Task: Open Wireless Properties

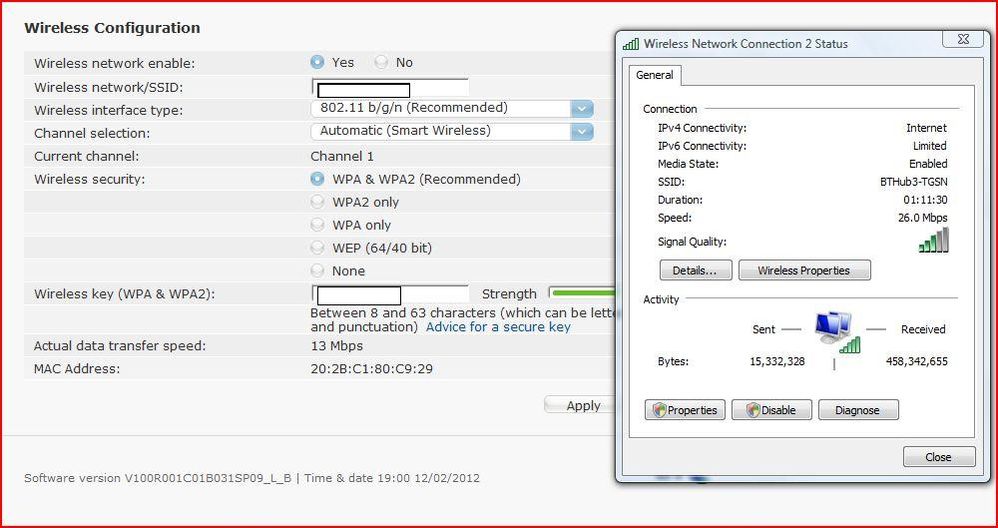Action: (x=804, y=270)
